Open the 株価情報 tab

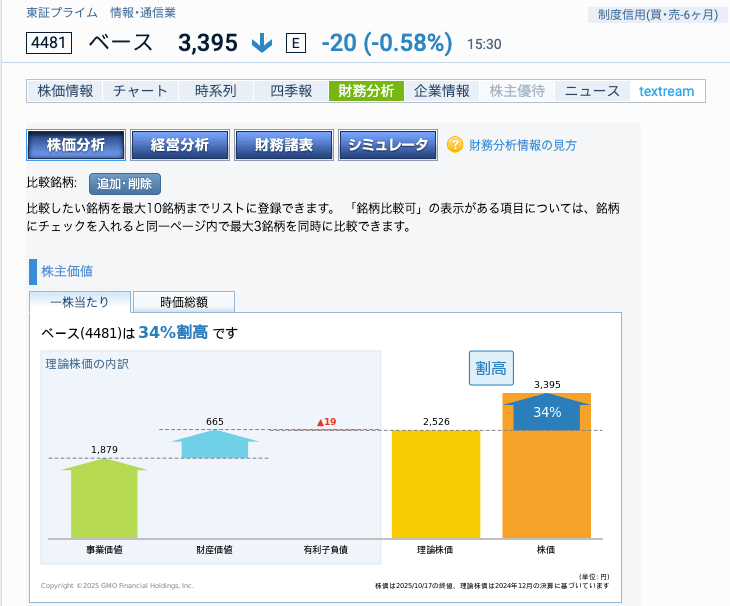point(65,91)
